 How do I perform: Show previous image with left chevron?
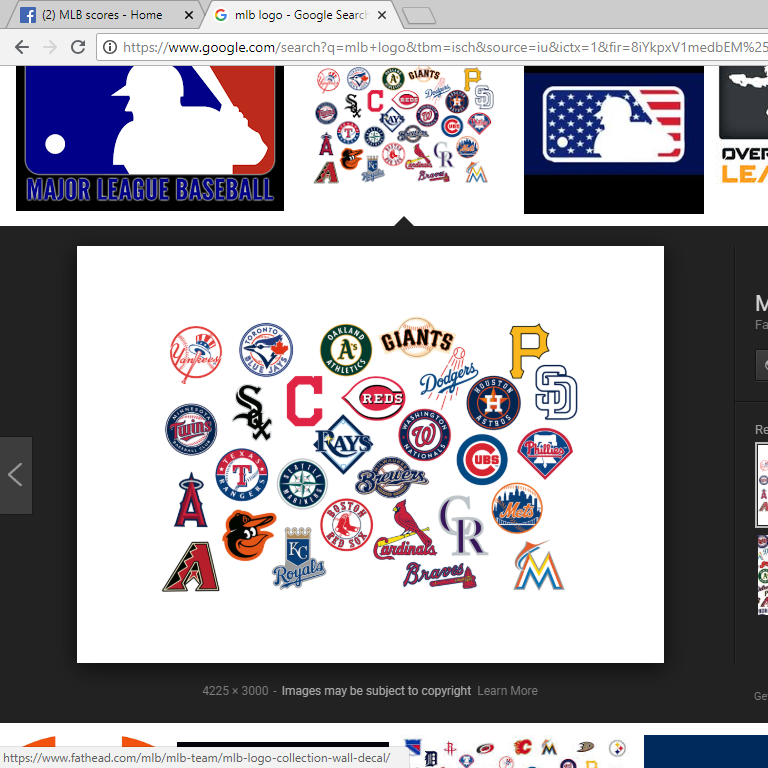point(16,475)
